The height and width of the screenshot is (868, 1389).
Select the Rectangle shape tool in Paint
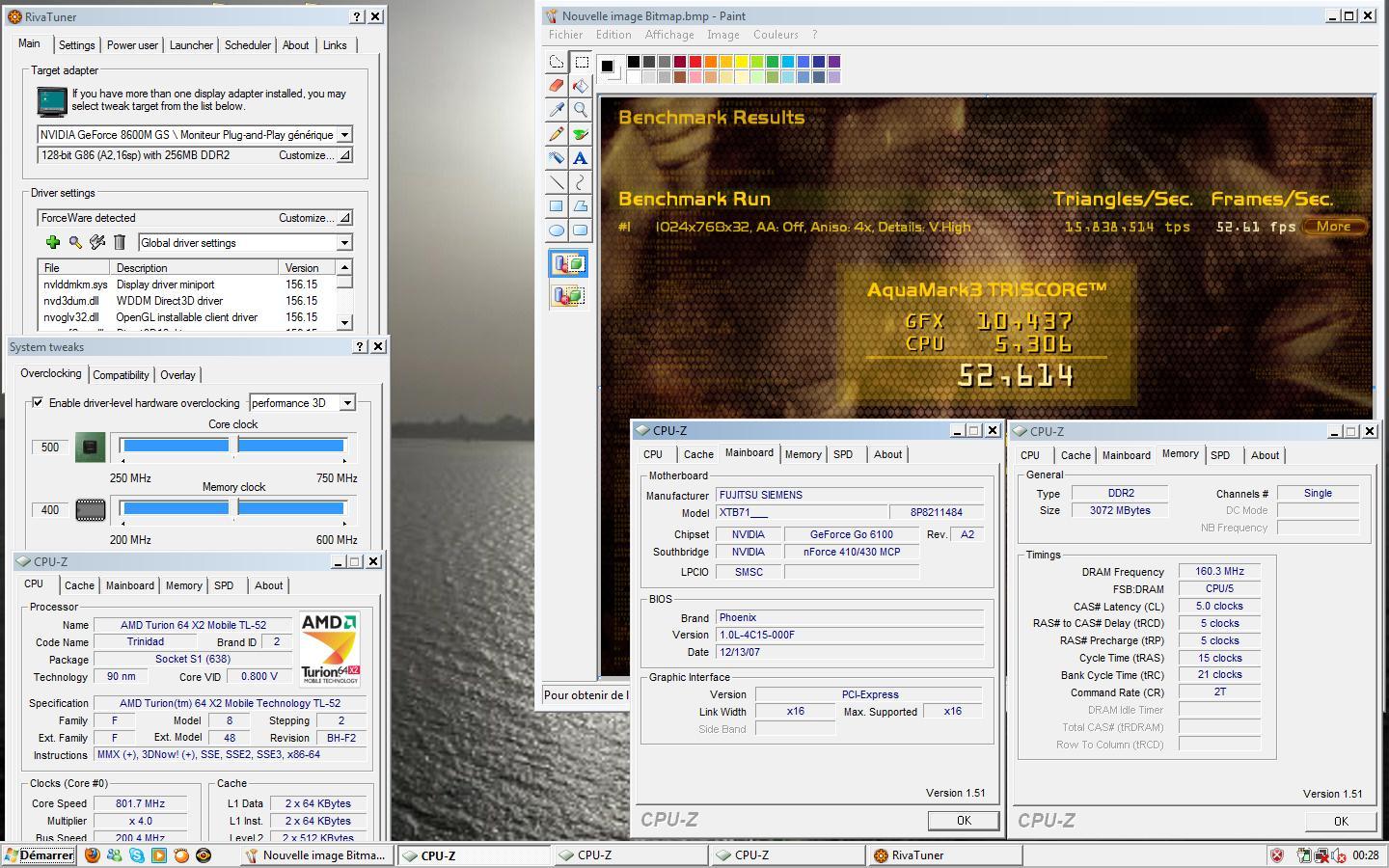pos(557,205)
